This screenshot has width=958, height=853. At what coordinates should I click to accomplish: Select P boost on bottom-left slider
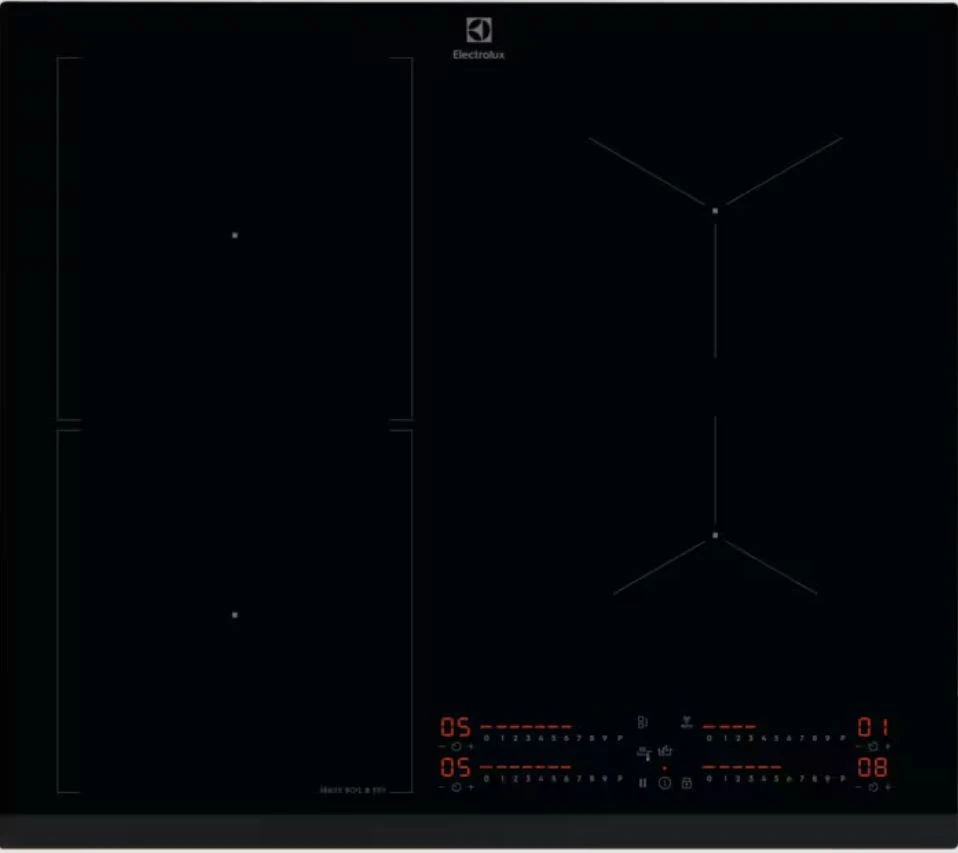click(x=619, y=778)
